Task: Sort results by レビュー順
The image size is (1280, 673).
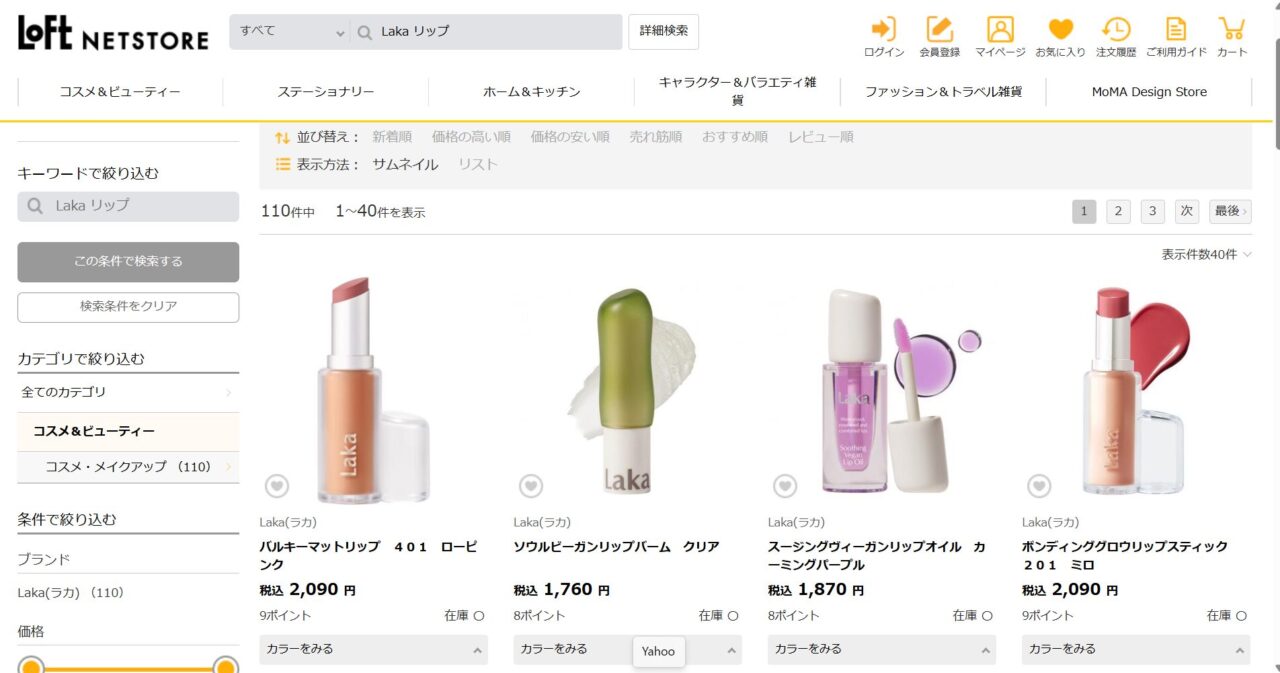Action: [821, 137]
